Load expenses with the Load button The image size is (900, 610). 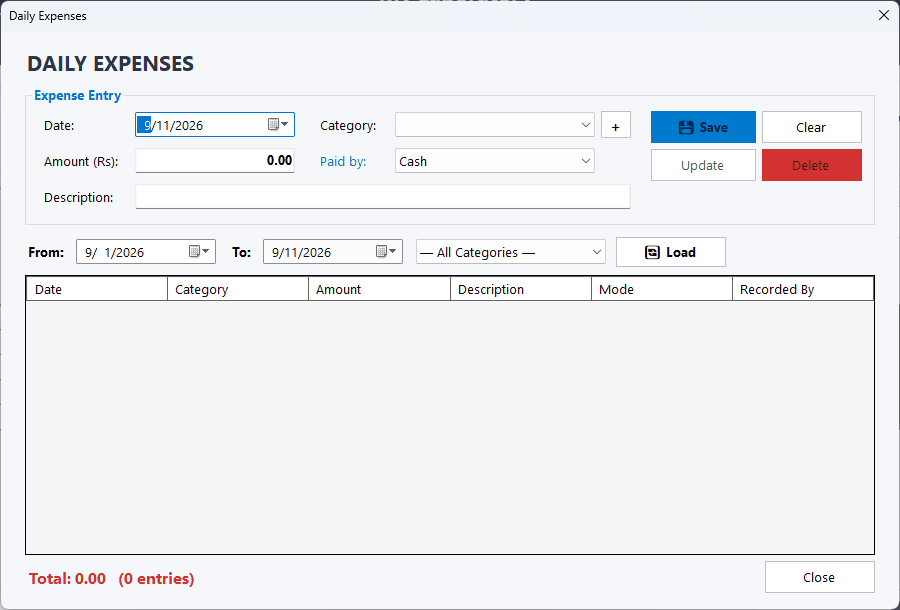671,252
